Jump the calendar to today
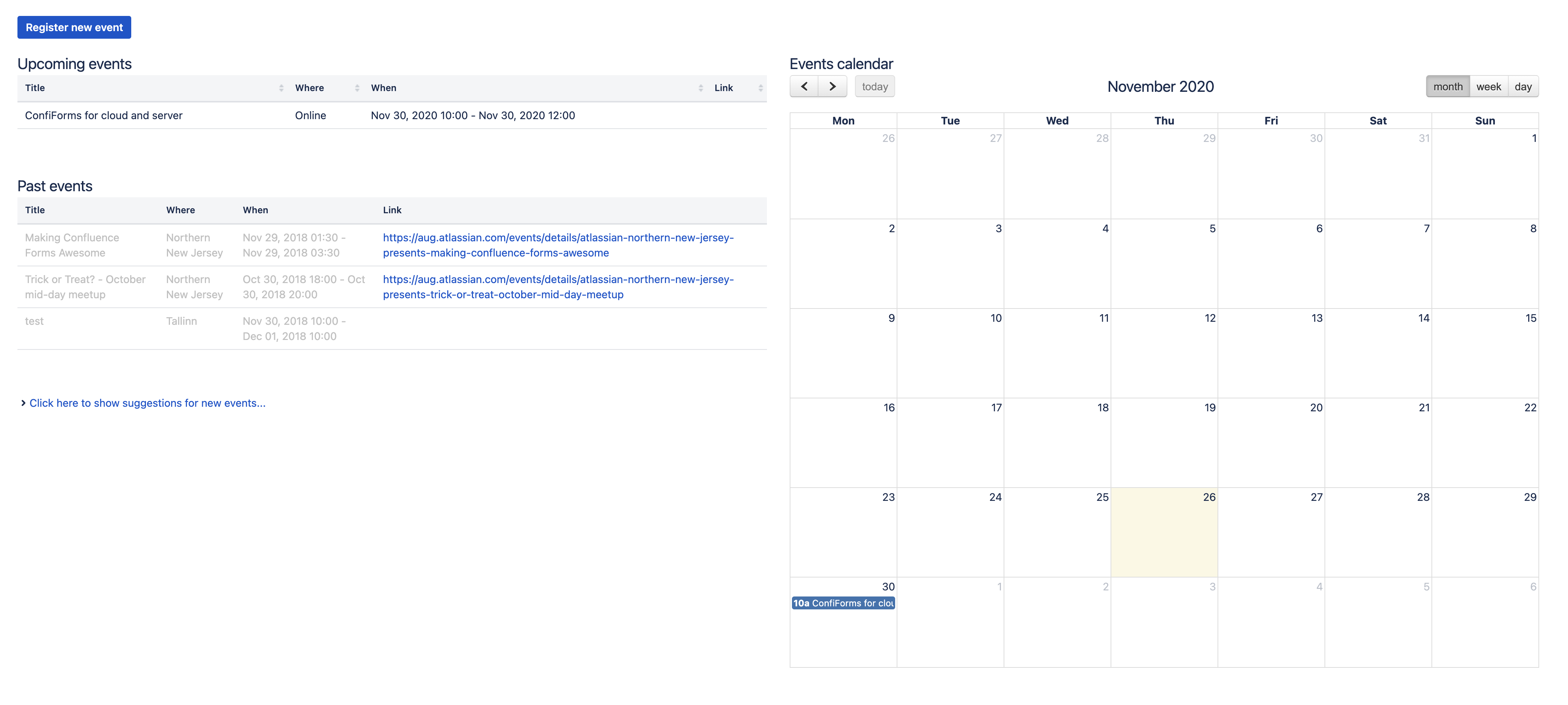The height and width of the screenshot is (705, 1568). click(x=874, y=87)
